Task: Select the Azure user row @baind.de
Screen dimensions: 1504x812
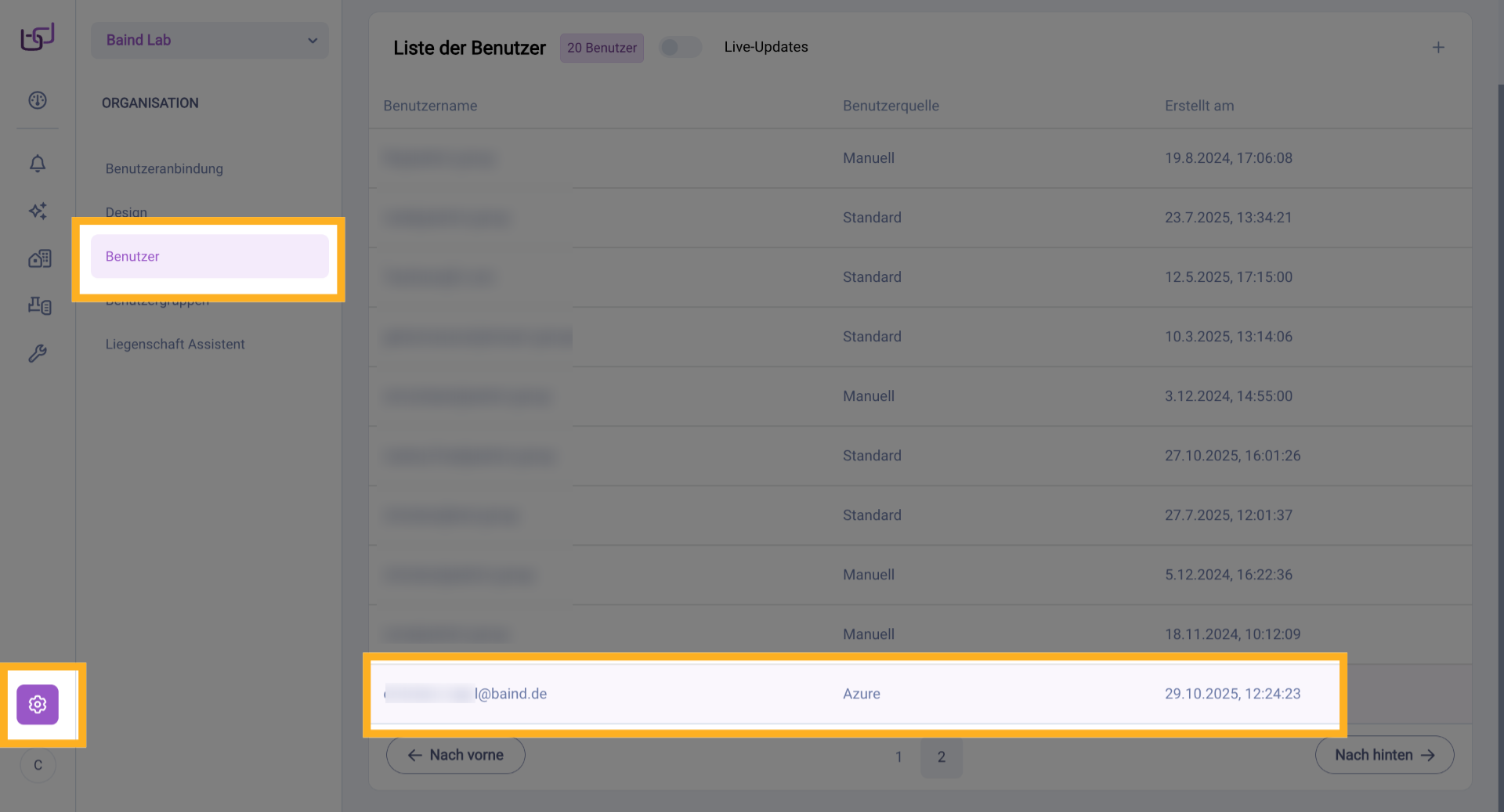Action: (854, 694)
